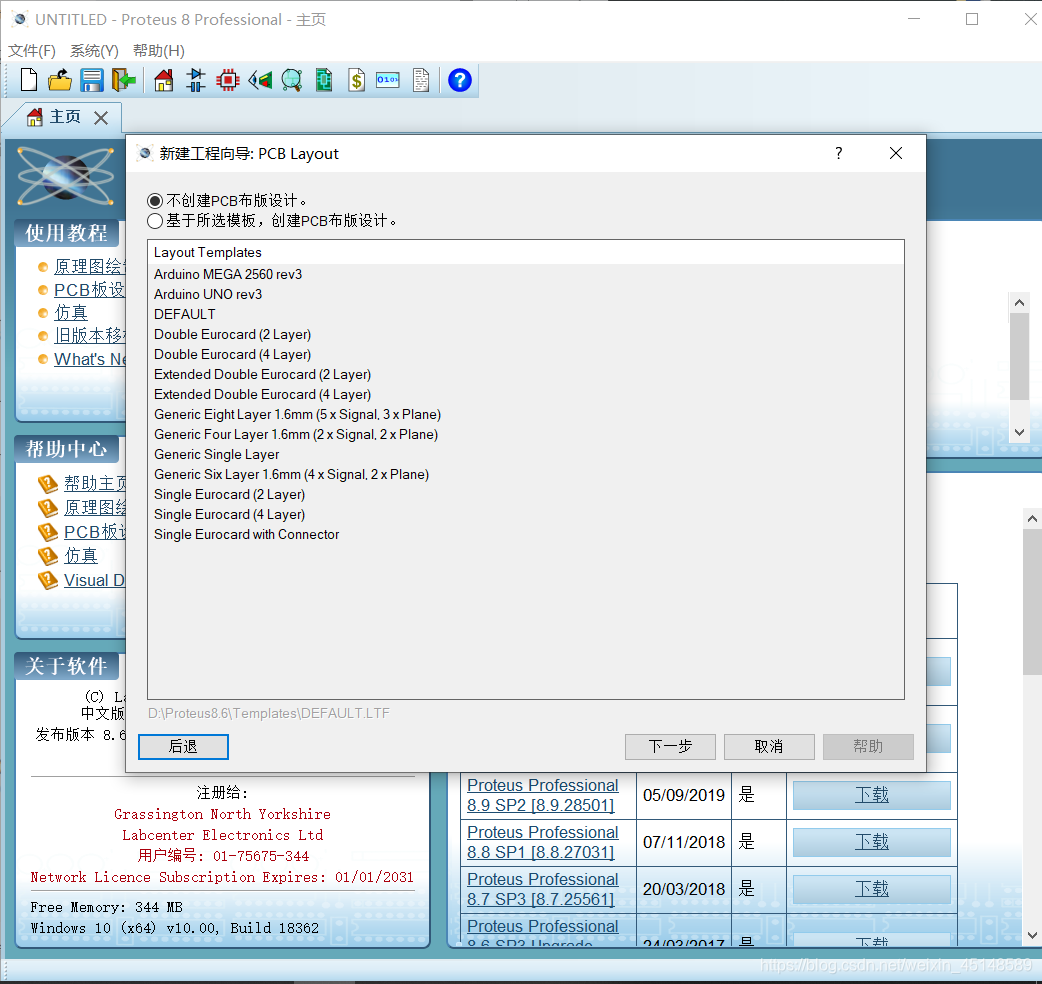Click the dialog's ? help button
The image size is (1042, 984).
coord(839,153)
